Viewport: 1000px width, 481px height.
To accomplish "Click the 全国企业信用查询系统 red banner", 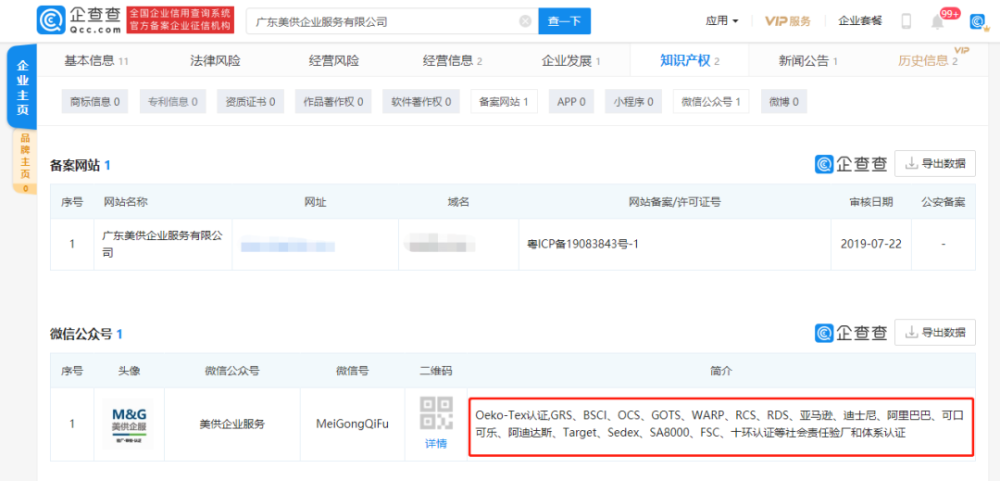I will (x=180, y=20).
